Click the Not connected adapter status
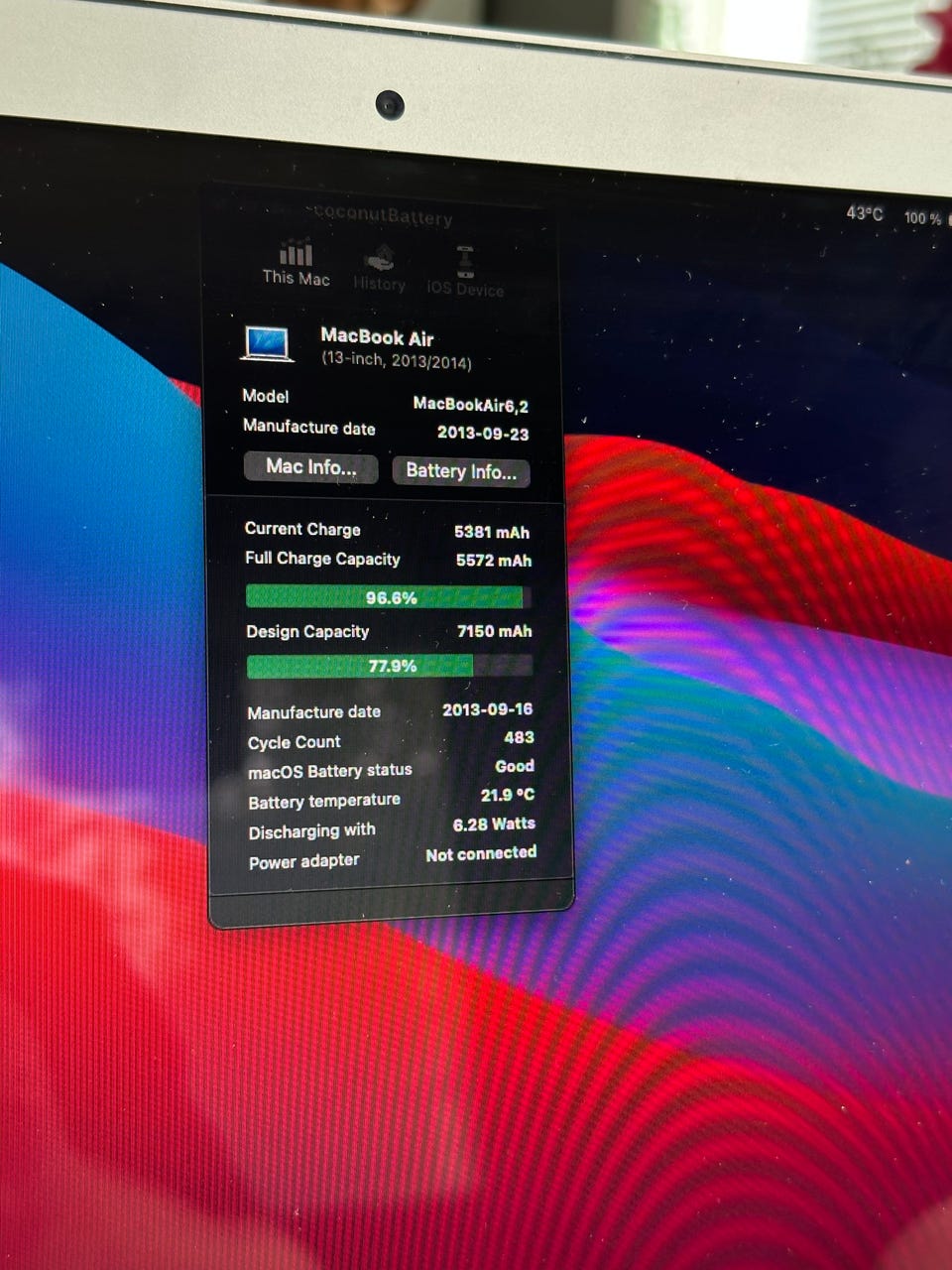Screen dimensions: 952x1270 tap(481, 853)
